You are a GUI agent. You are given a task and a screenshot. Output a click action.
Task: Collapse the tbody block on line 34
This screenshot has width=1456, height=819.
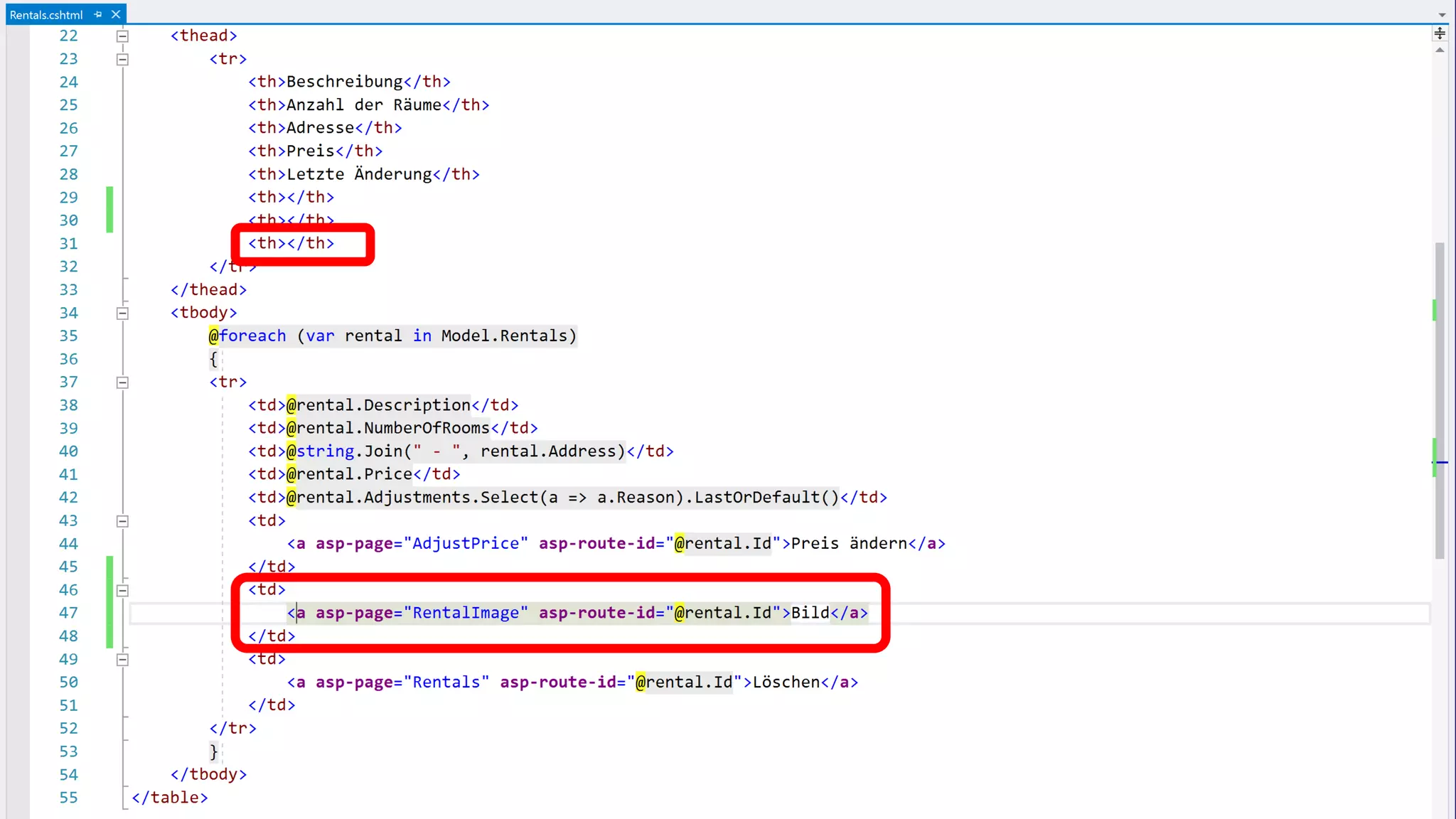122,313
